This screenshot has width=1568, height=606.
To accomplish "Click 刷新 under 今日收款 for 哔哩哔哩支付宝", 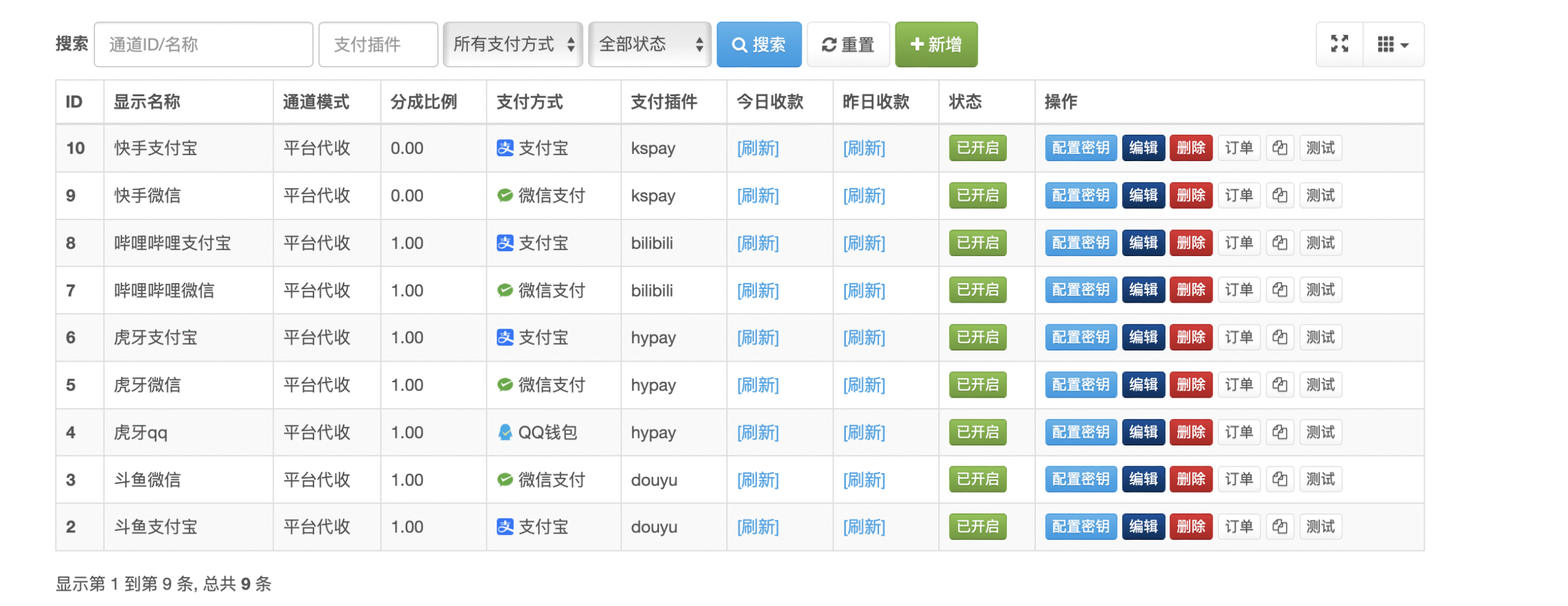I will [x=758, y=243].
